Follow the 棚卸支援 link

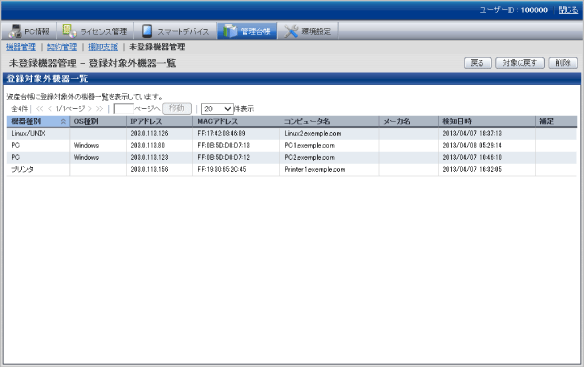[103, 47]
